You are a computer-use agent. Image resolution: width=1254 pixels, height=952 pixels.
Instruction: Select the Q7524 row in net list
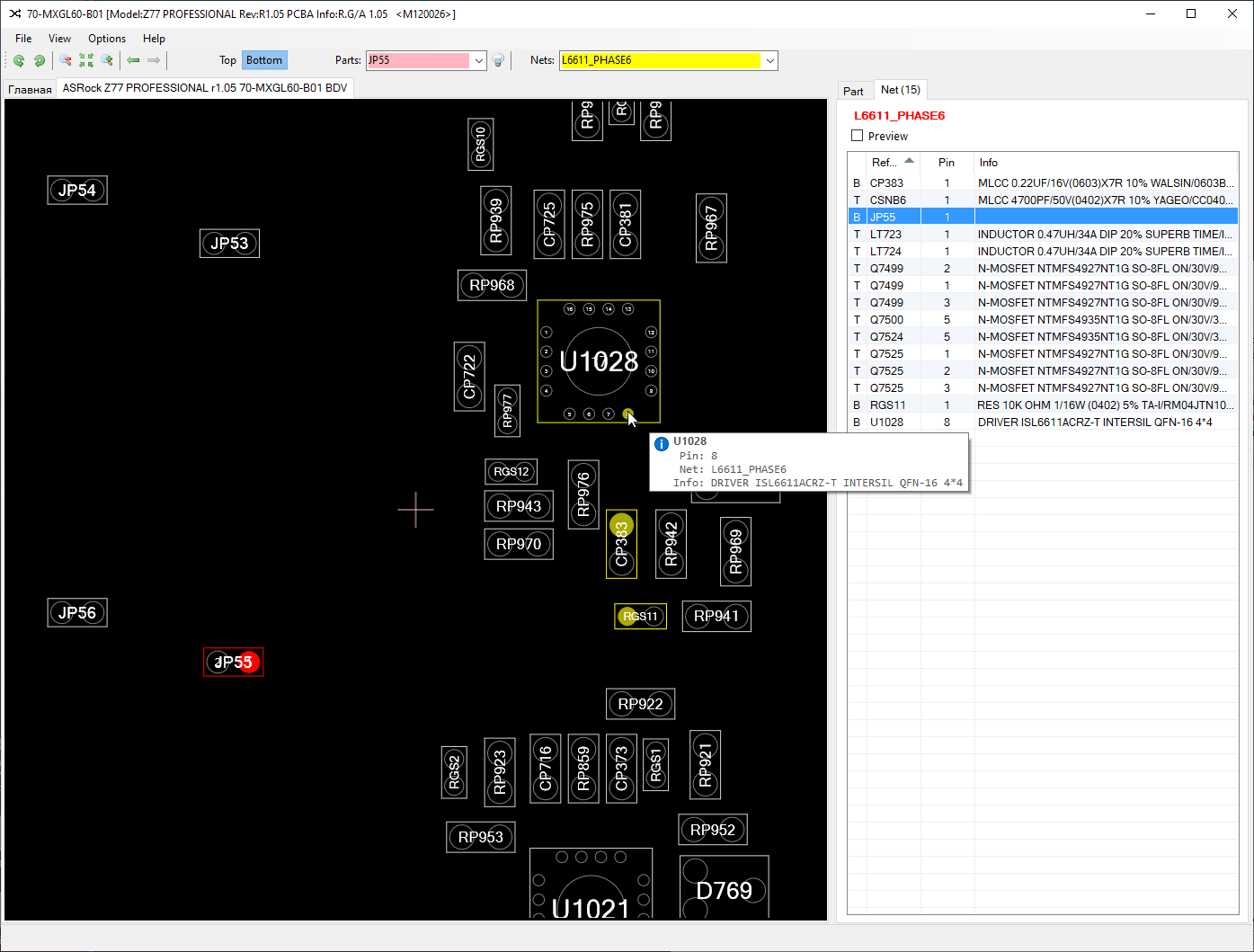pyautogui.click(x=1043, y=336)
